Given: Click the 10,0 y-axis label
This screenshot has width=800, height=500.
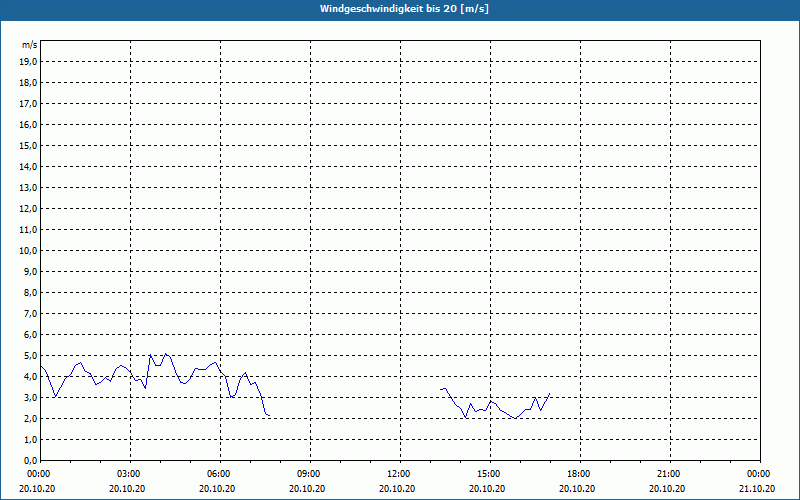Looking at the screenshot, I should [x=29, y=251].
